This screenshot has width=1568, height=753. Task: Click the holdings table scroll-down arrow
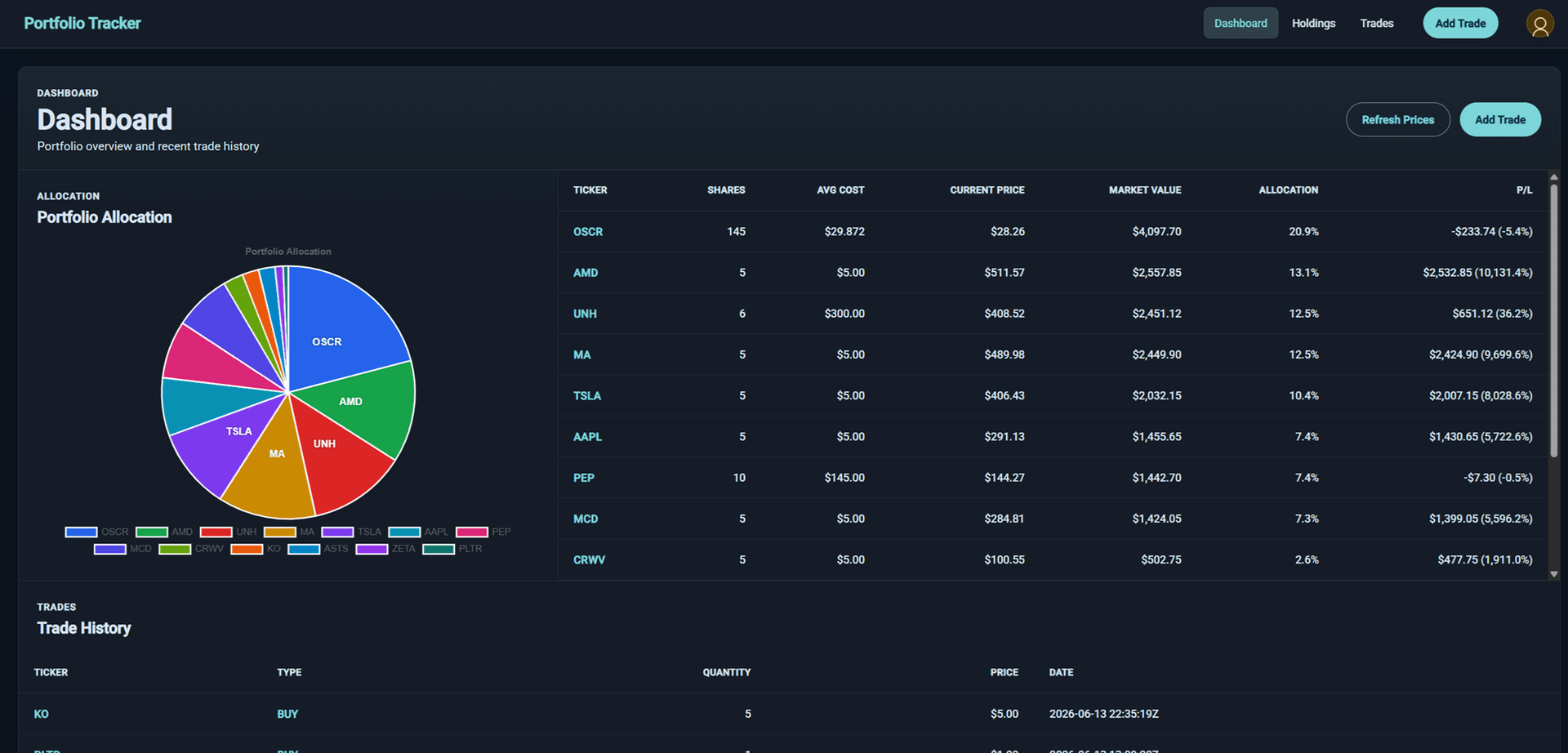click(x=1554, y=574)
